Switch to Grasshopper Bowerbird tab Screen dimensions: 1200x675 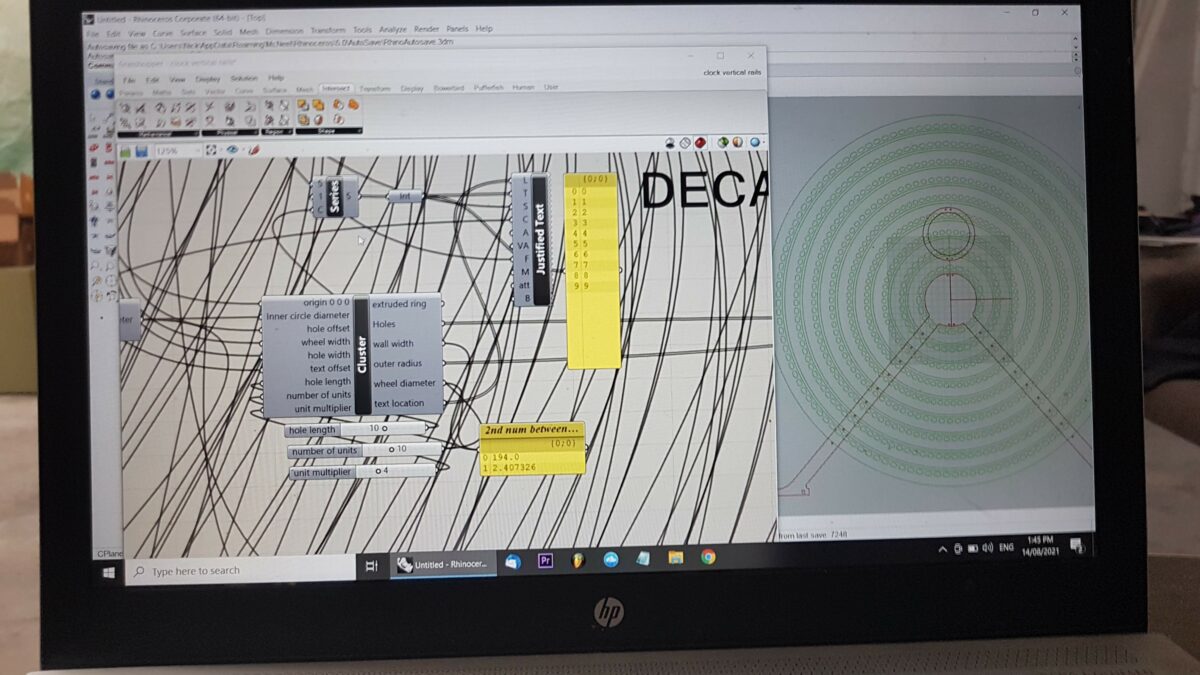tap(449, 87)
